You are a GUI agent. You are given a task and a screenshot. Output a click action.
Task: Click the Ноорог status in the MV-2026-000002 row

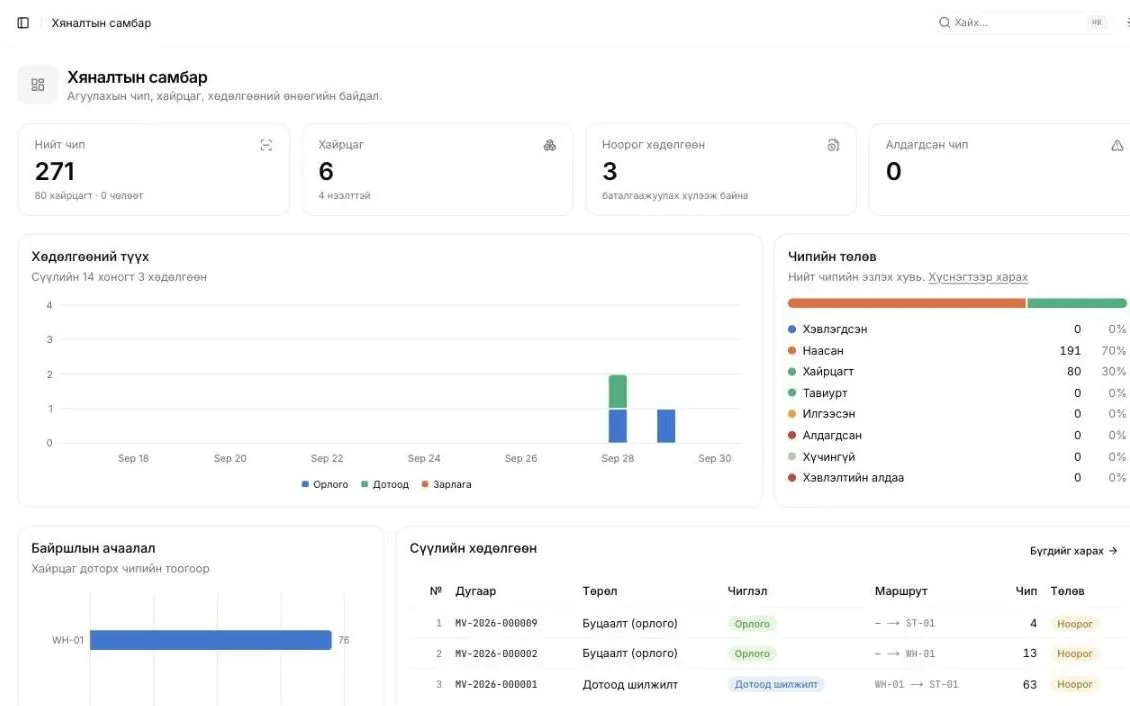pyautogui.click(x=1075, y=654)
